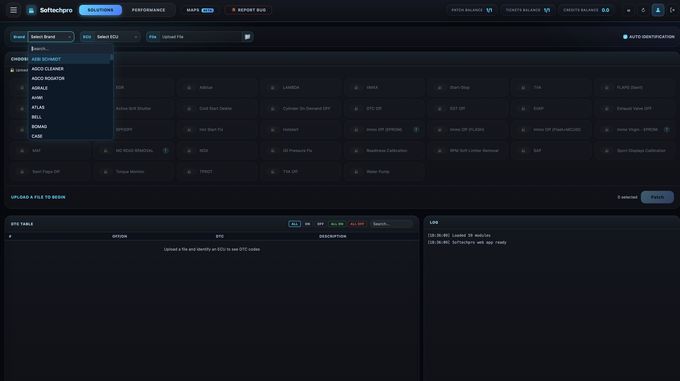Choose CASE from brand list
The height and width of the screenshot is (381, 680).
click(x=69, y=136)
